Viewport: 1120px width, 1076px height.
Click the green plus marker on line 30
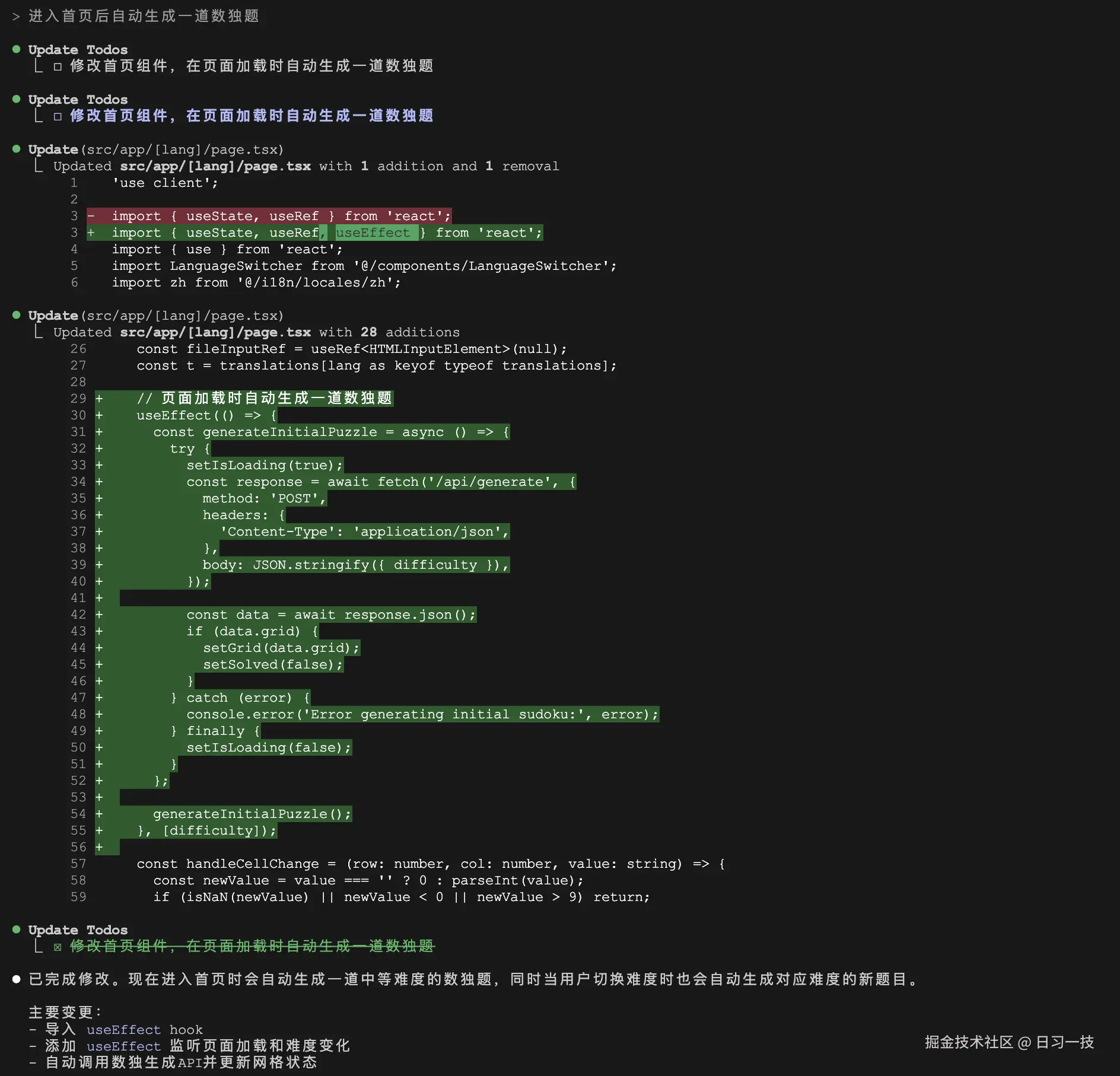coord(98,415)
